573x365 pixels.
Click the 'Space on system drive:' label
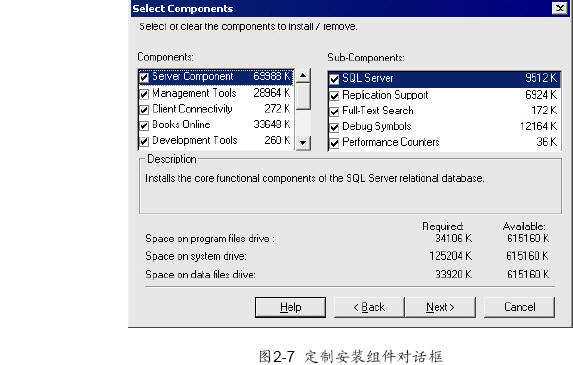[x=196, y=256]
